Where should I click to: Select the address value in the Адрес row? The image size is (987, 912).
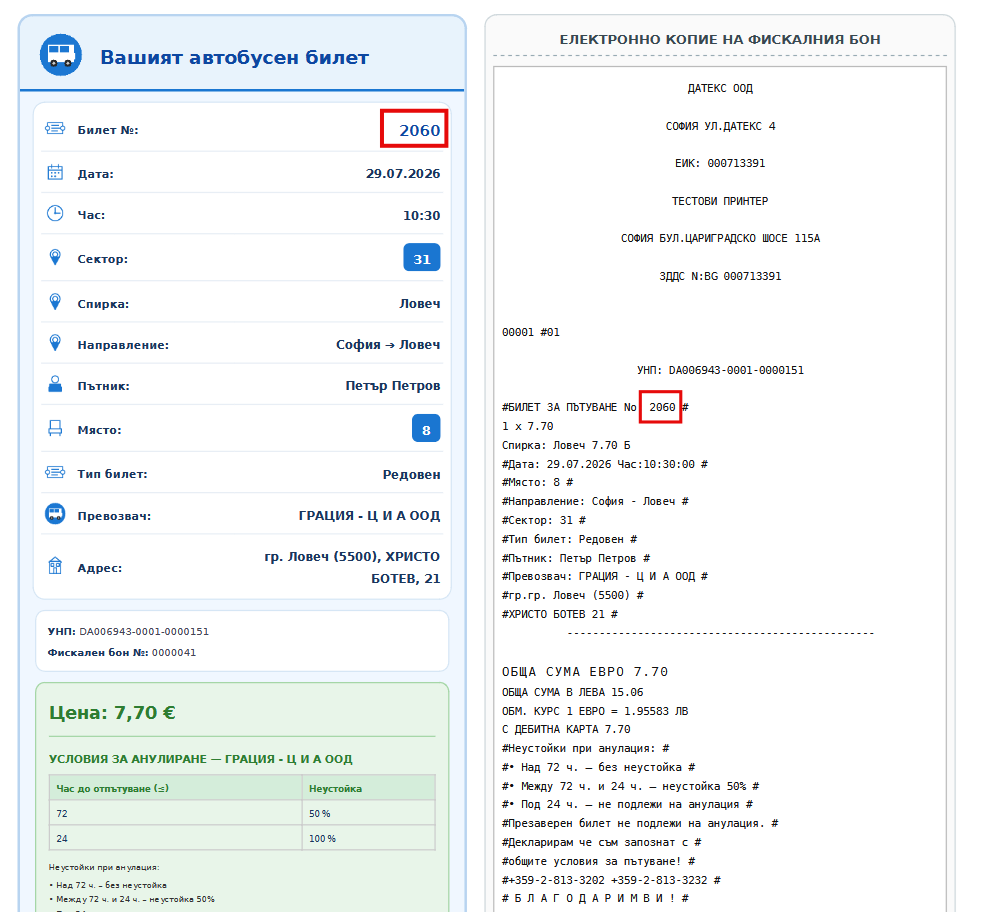coord(352,568)
